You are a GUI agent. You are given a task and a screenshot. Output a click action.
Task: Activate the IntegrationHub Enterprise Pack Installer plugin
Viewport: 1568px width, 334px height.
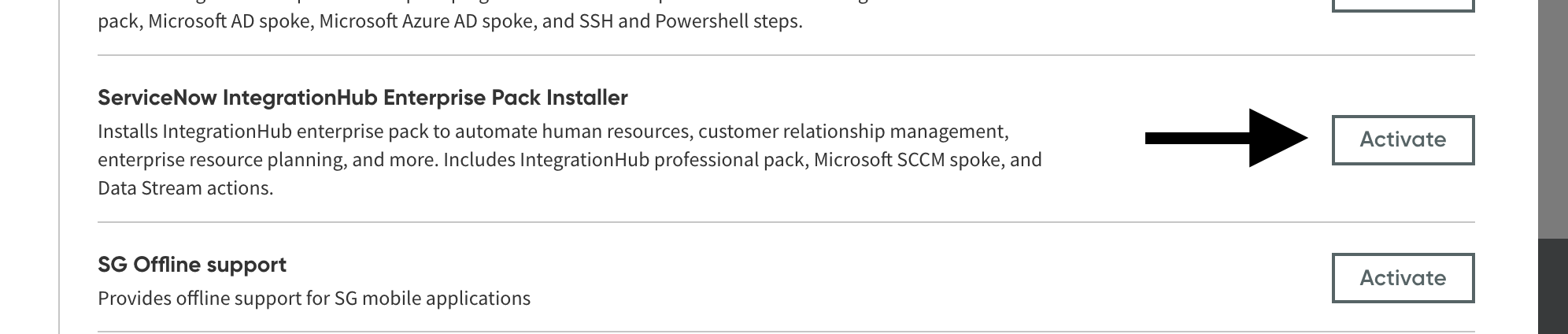pos(1402,140)
